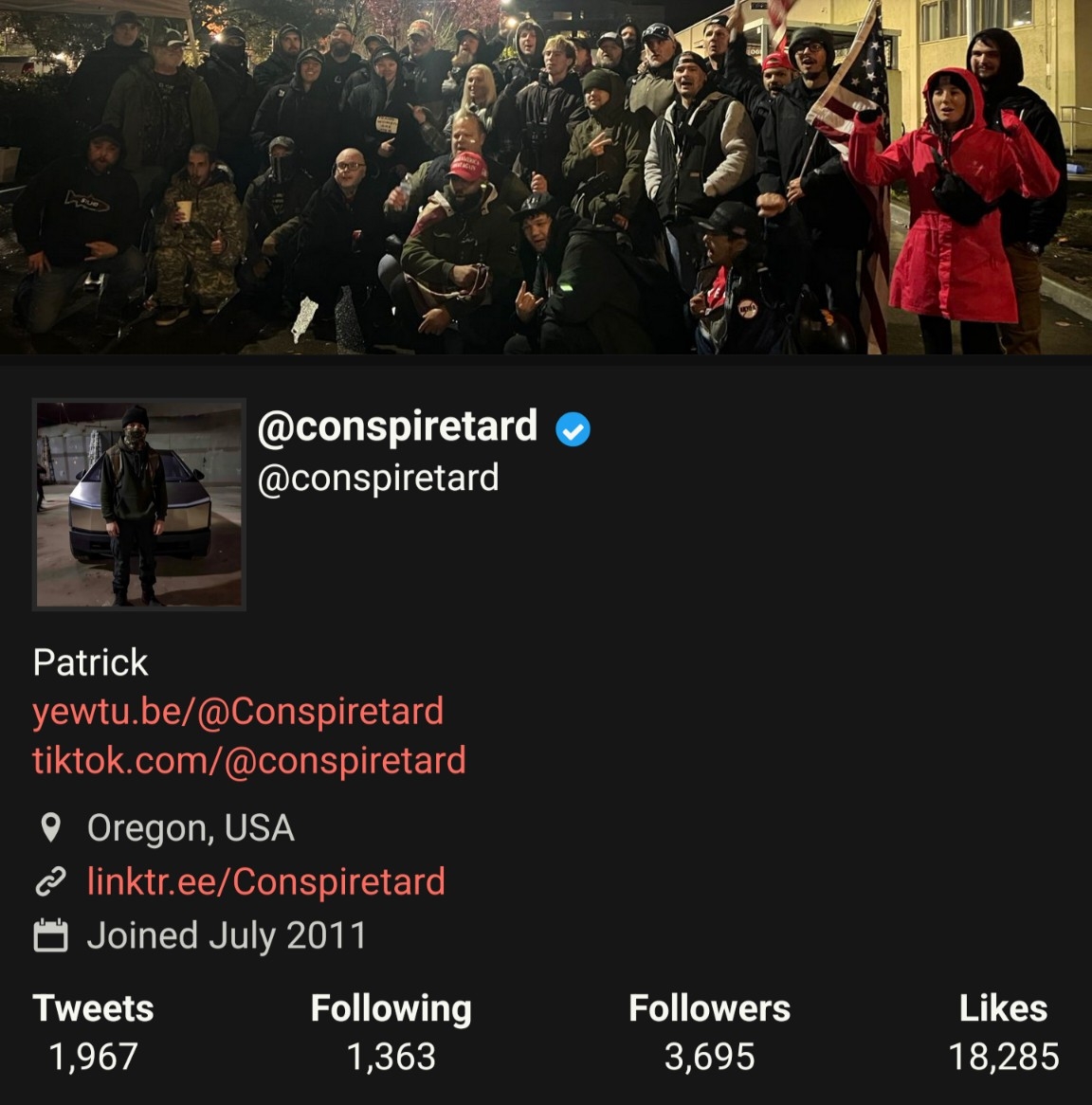Viewport: 1092px width, 1105px height.
Task: Open the group photo banner image
Action: pyautogui.click(x=546, y=177)
